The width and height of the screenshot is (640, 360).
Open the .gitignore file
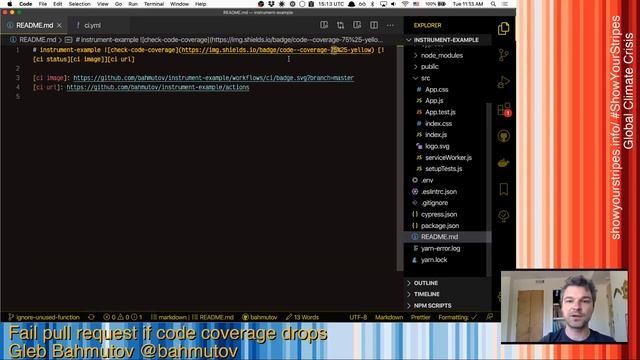tap(434, 203)
